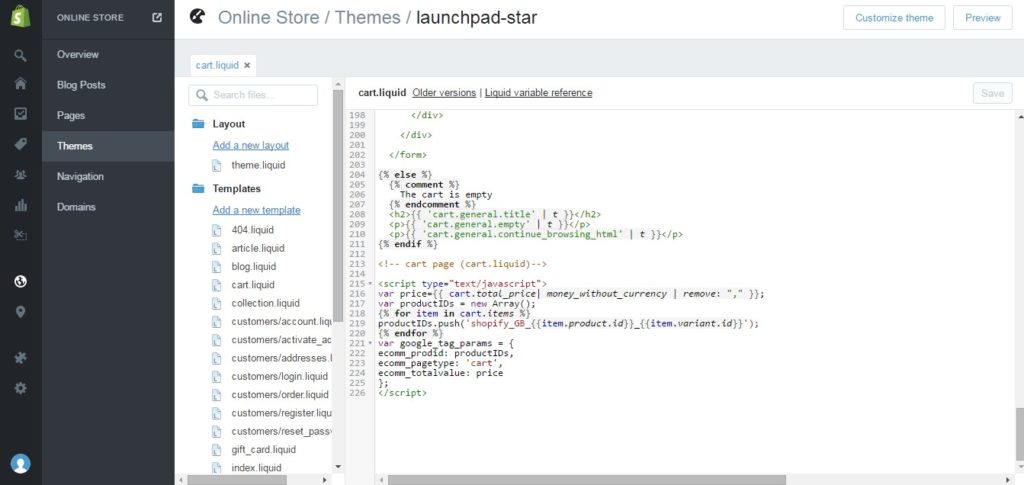Image resolution: width=1024 pixels, height=485 pixels.
Task: Click the file icon beside gift_card.liquid
Action: pyautogui.click(x=217, y=450)
